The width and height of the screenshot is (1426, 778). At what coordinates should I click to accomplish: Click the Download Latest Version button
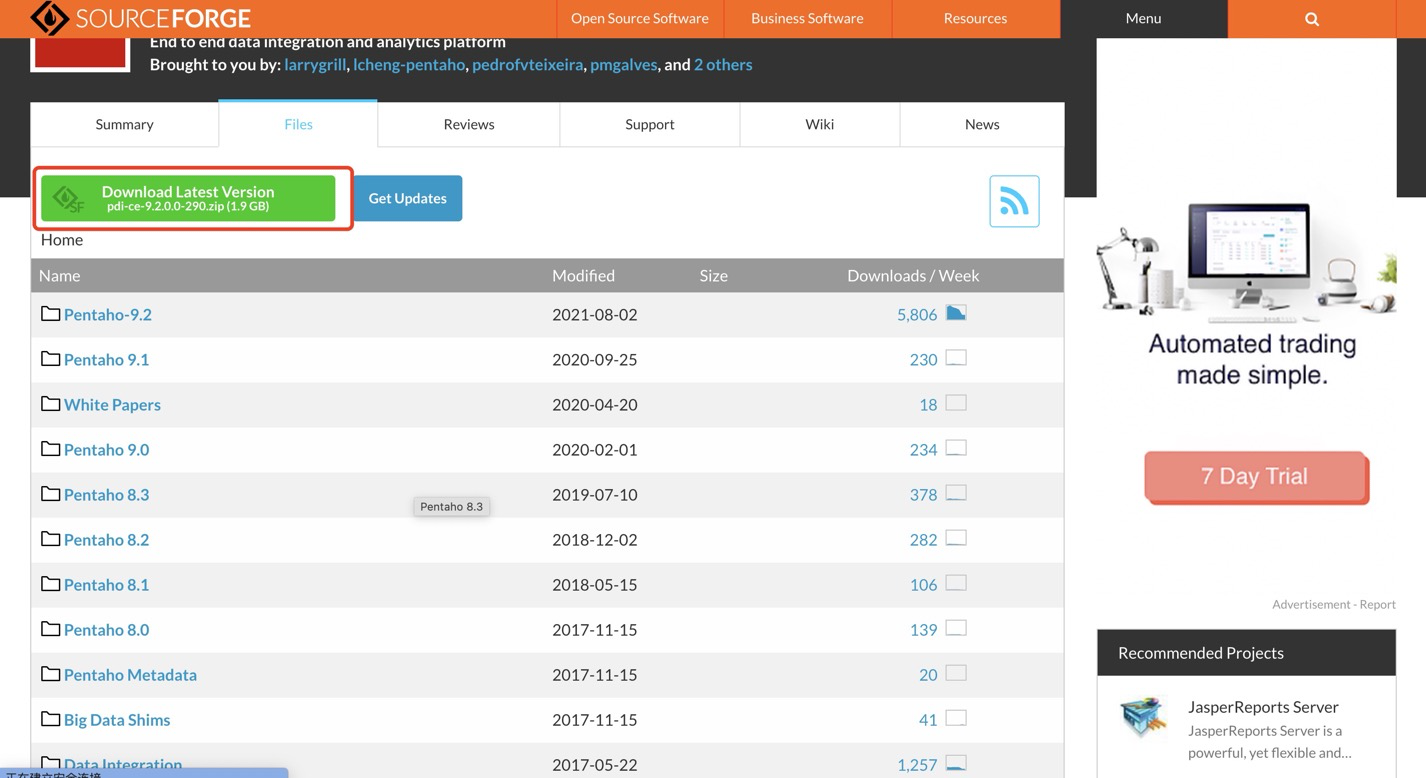click(x=188, y=198)
